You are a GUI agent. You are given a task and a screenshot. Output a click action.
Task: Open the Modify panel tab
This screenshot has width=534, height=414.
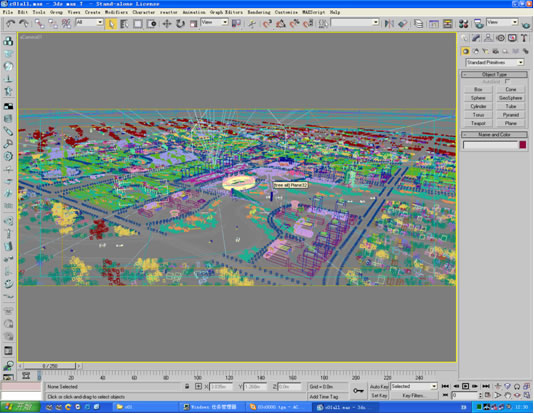point(476,38)
